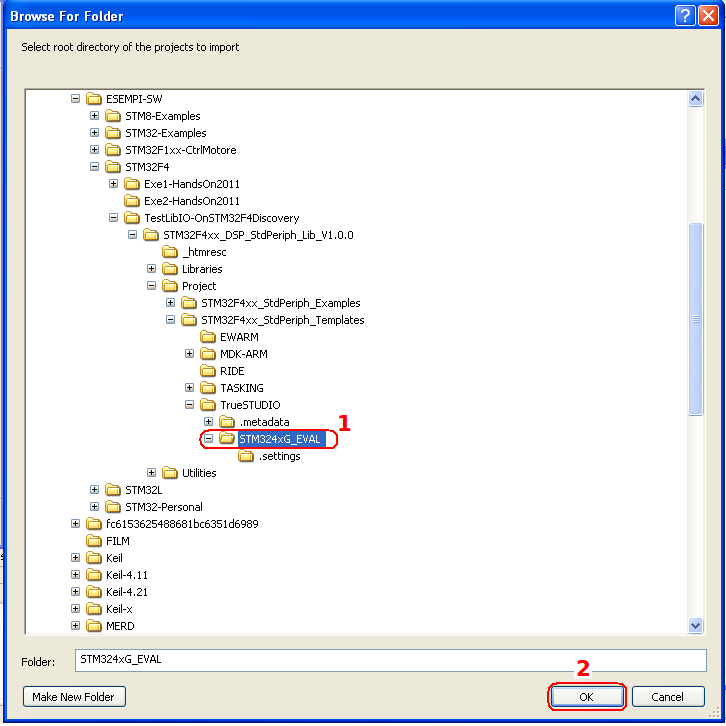Viewport: 726px width, 726px height.
Task: Click the Folder name input field
Action: pos(390,660)
